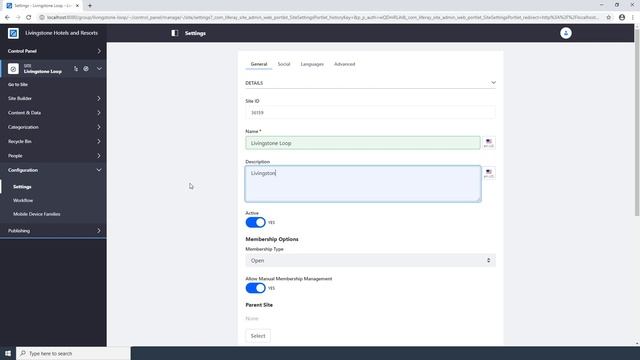Toggle Allow Manual Membership Management switch

256,288
